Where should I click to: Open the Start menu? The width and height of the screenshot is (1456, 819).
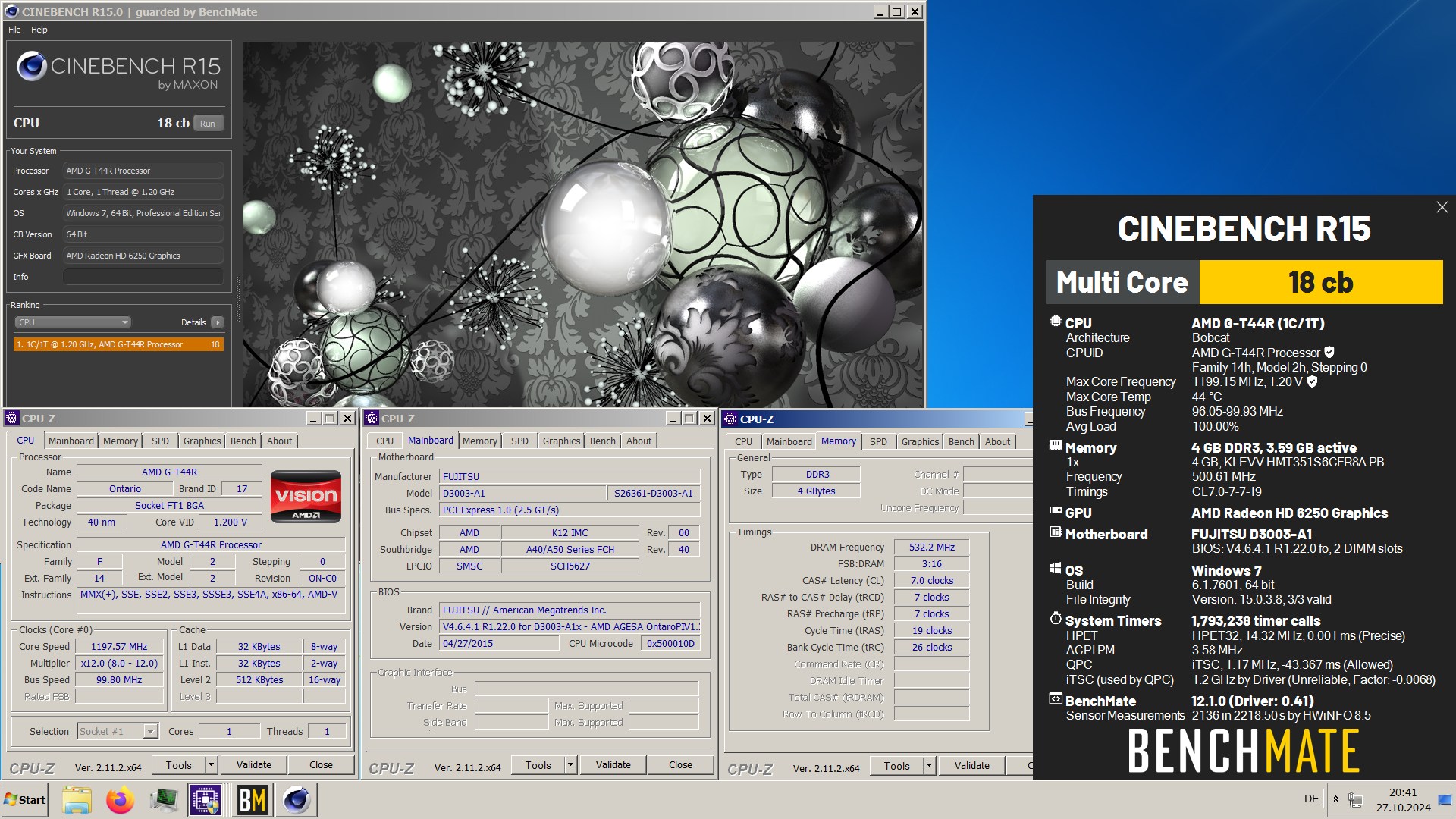pyautogui.click(x=24, y=800)
